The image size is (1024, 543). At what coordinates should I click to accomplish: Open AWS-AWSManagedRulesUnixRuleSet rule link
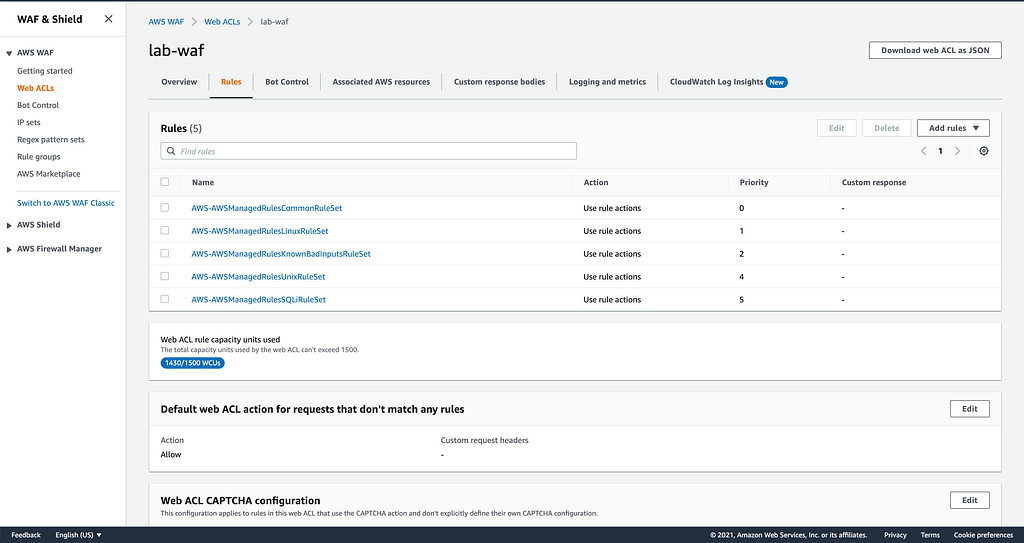tap(258, 276)
